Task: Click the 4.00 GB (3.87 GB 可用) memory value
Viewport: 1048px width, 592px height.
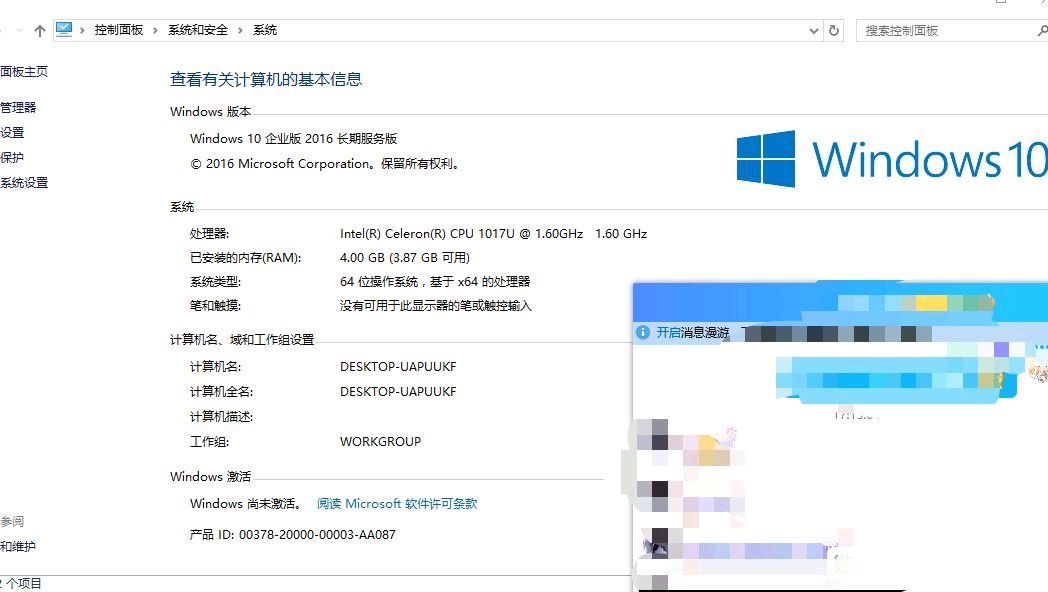Action: tap(404, 258)
